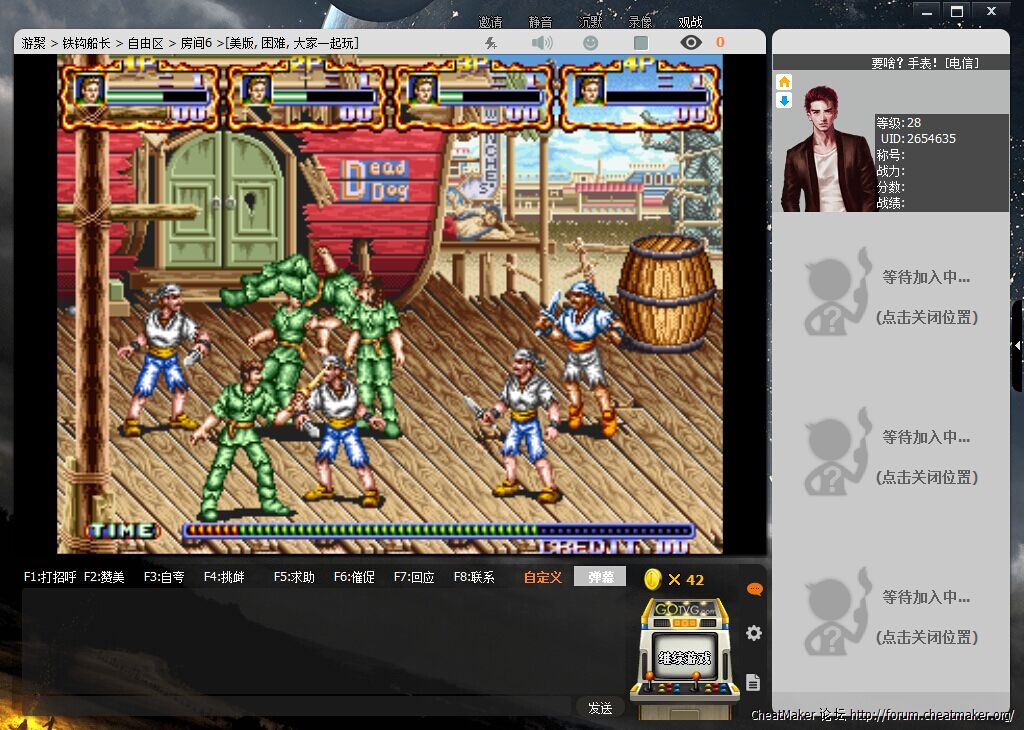Select the 自定义 custom phrases tab
The height and width of the screenshot is (730, 1024).
543,577
